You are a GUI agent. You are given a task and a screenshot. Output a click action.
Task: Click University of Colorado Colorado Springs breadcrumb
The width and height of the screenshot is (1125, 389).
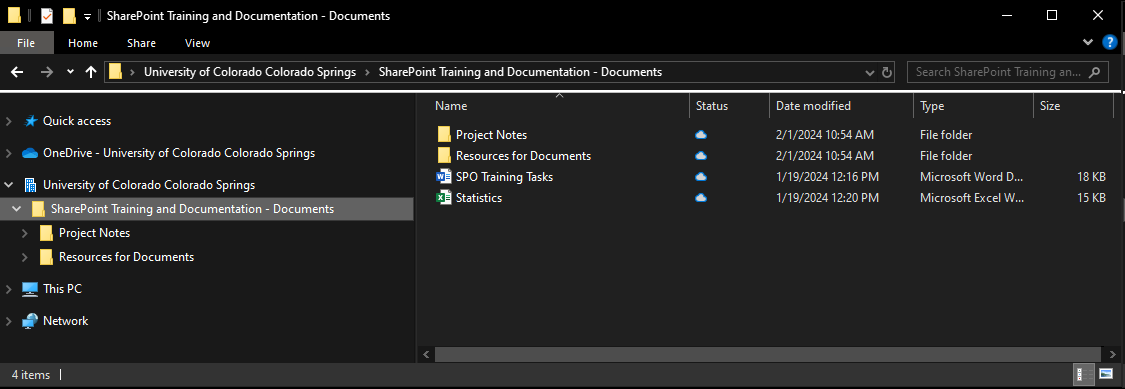(250, 72)
